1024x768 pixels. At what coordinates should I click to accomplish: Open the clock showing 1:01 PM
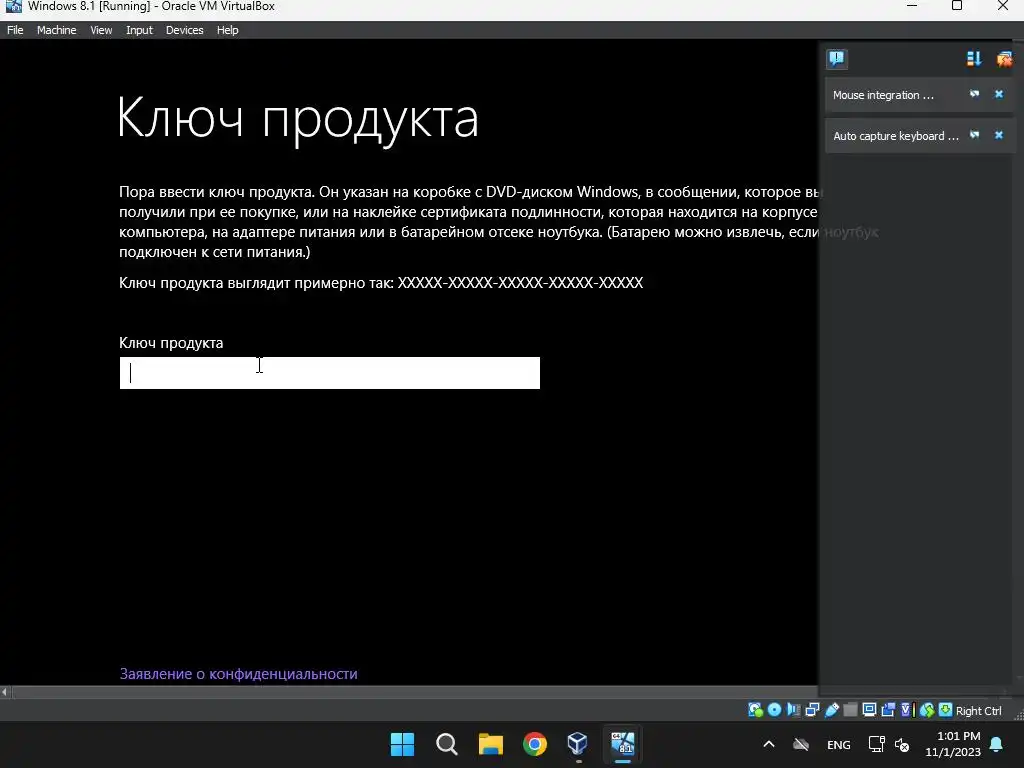pyautogui.click(x=953, y=744)
